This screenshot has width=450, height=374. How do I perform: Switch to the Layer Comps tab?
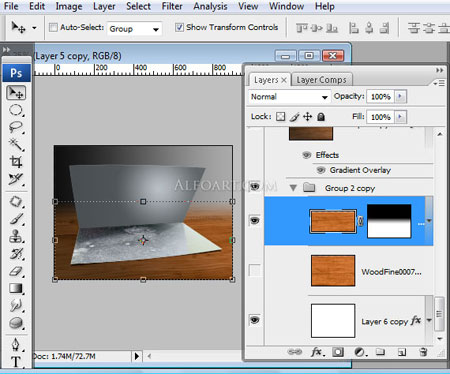321,80
